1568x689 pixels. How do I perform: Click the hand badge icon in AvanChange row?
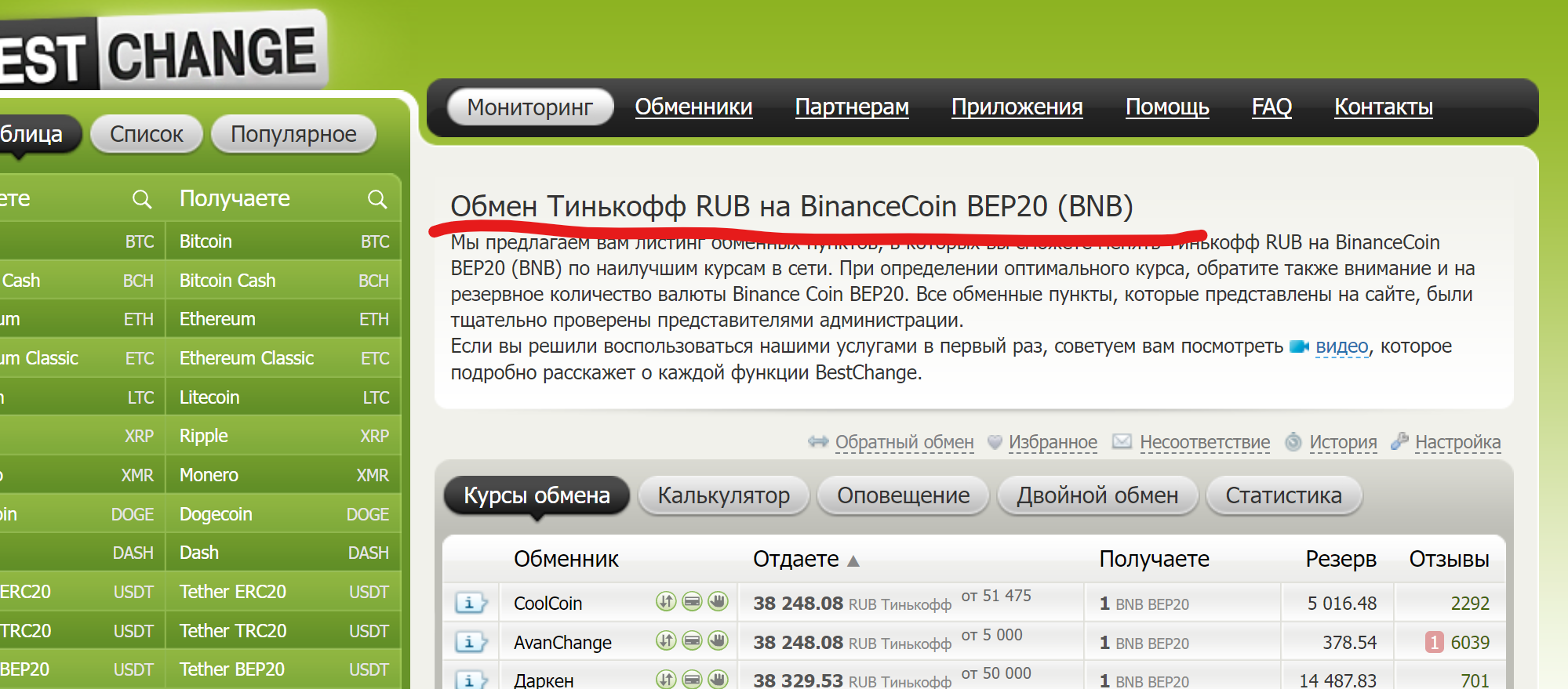coord(718,640)
